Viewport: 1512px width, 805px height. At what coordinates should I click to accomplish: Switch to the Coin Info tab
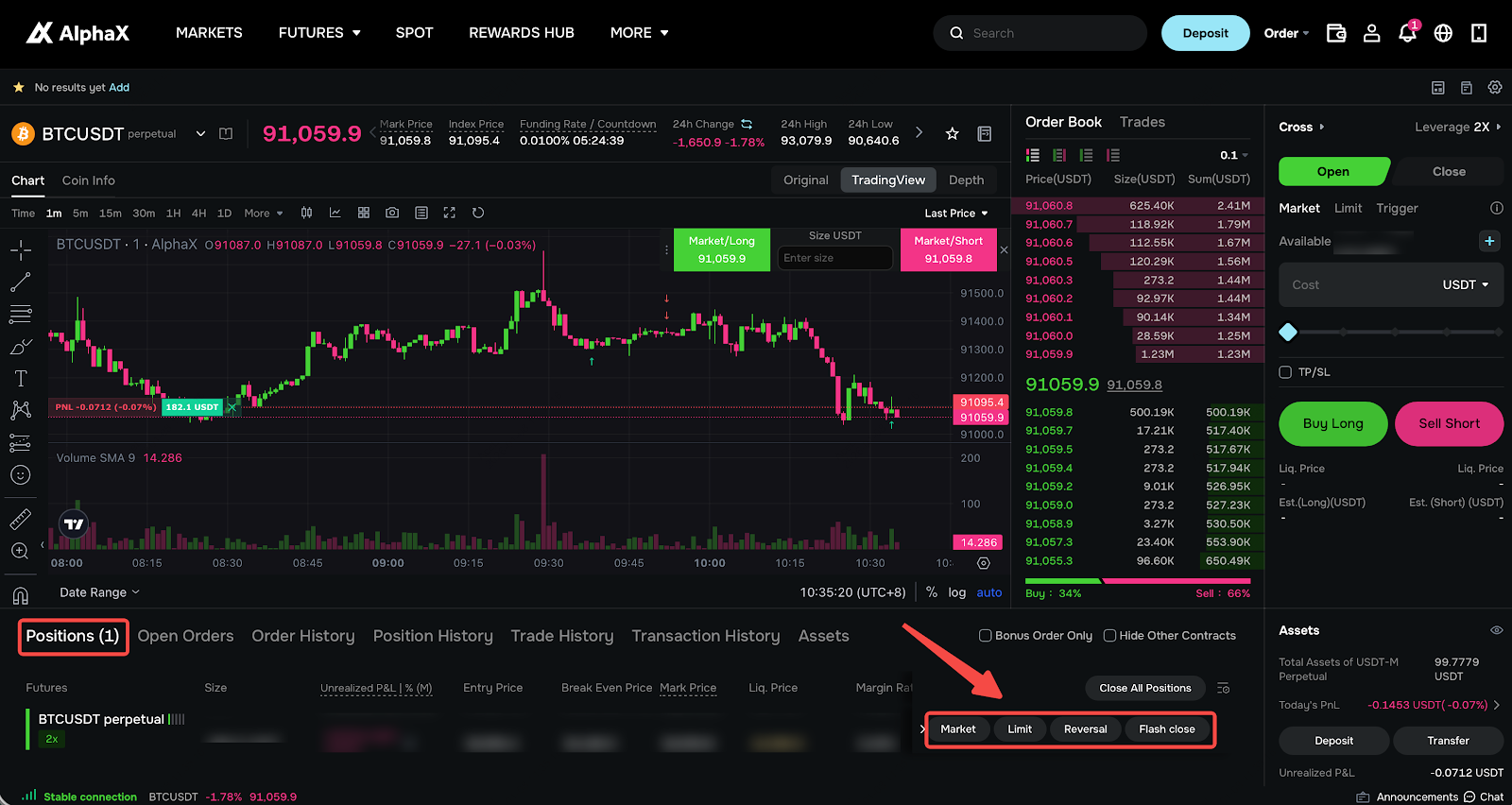pos(89,180)
